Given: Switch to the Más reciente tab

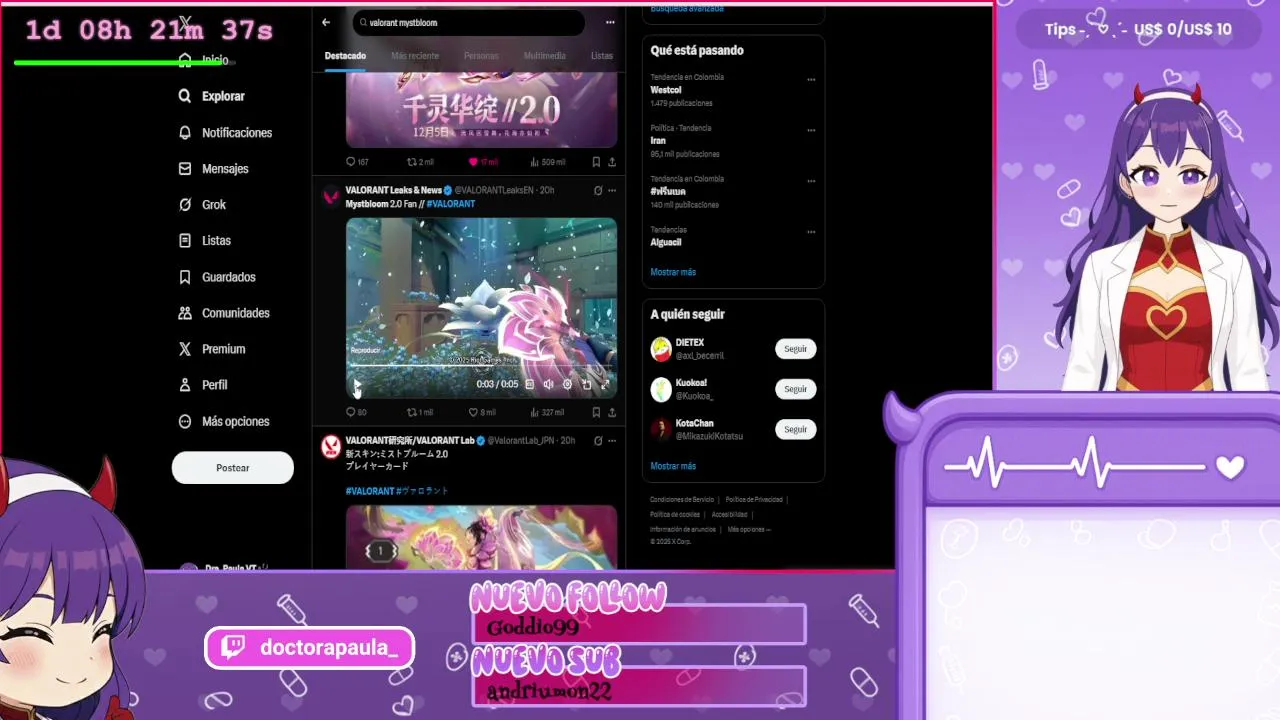Looking at the screenshot, I should click(x=415, y=56).
